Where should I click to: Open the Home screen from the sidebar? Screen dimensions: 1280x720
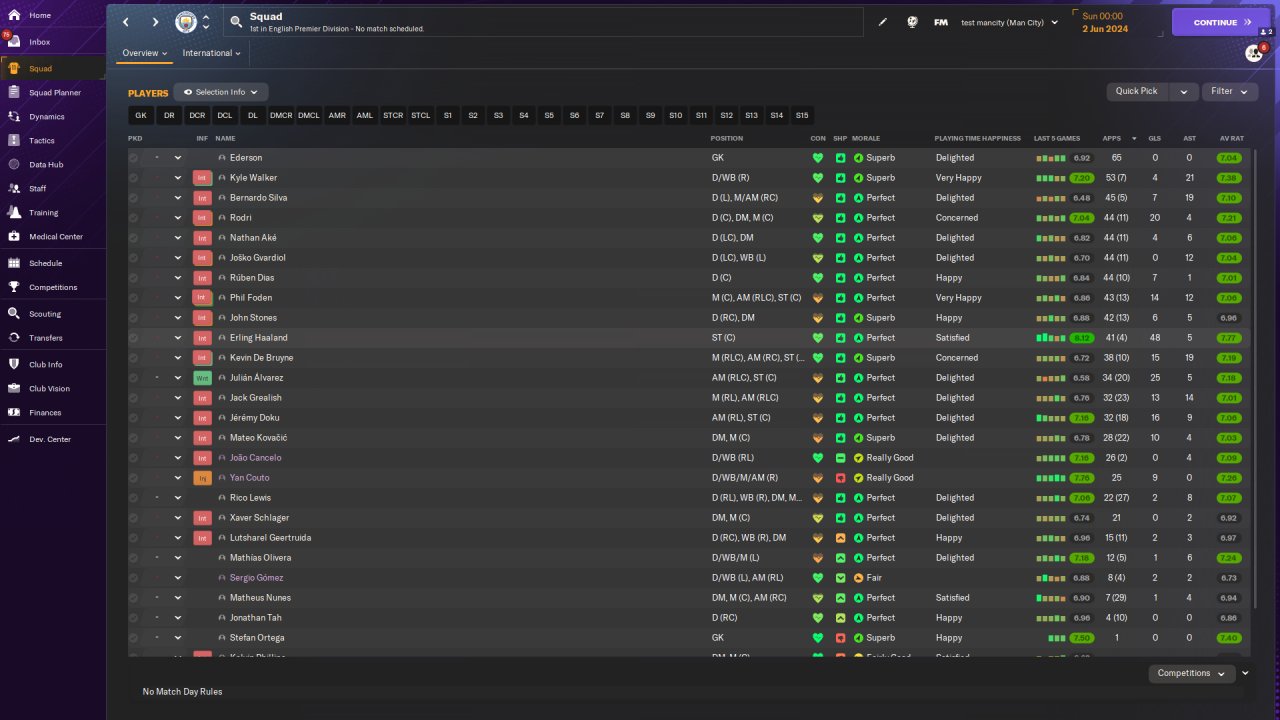(x=40, y=15)
